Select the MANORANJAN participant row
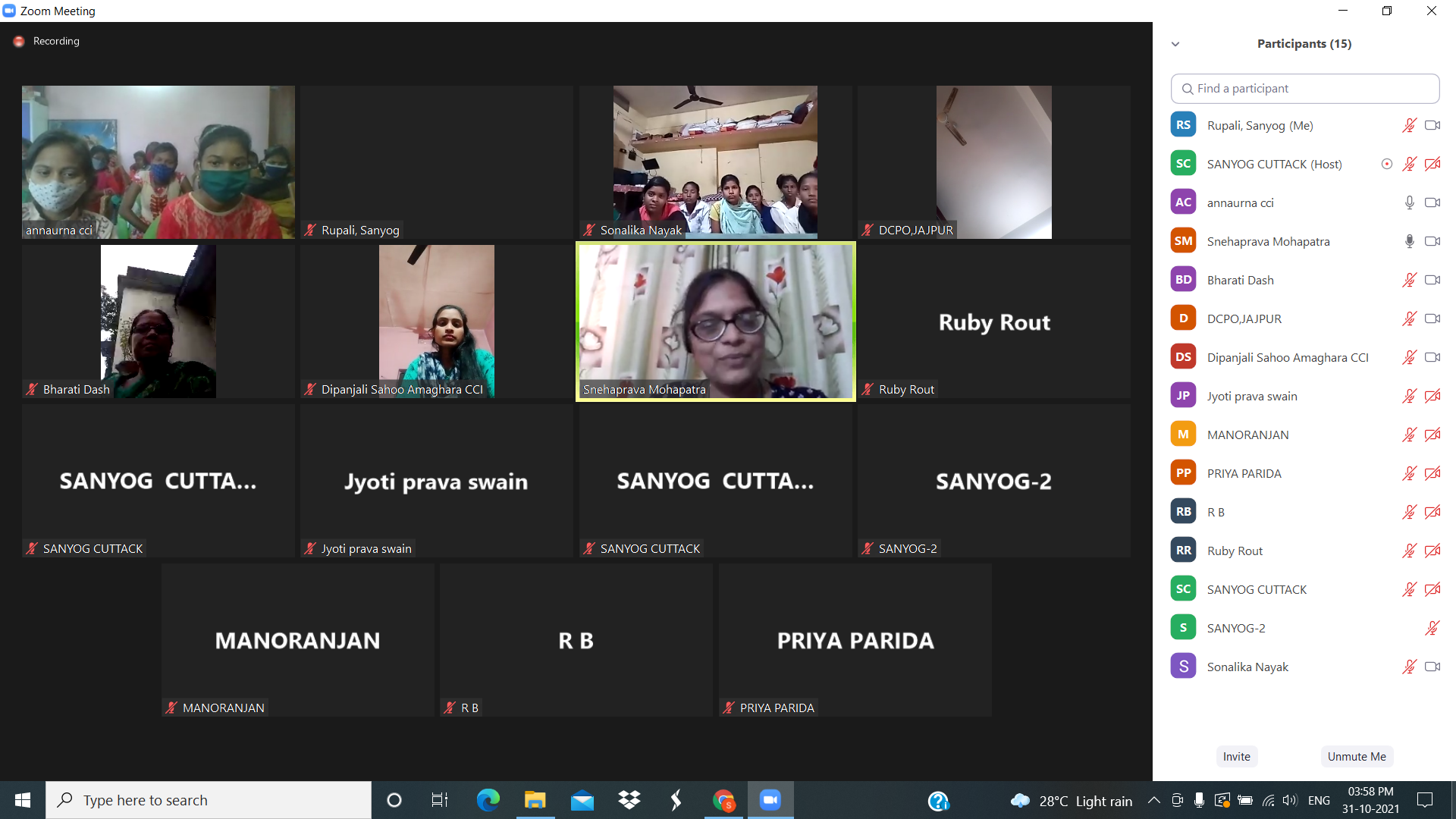Screen dimensions: 1456x819 tap(1247, 435)
